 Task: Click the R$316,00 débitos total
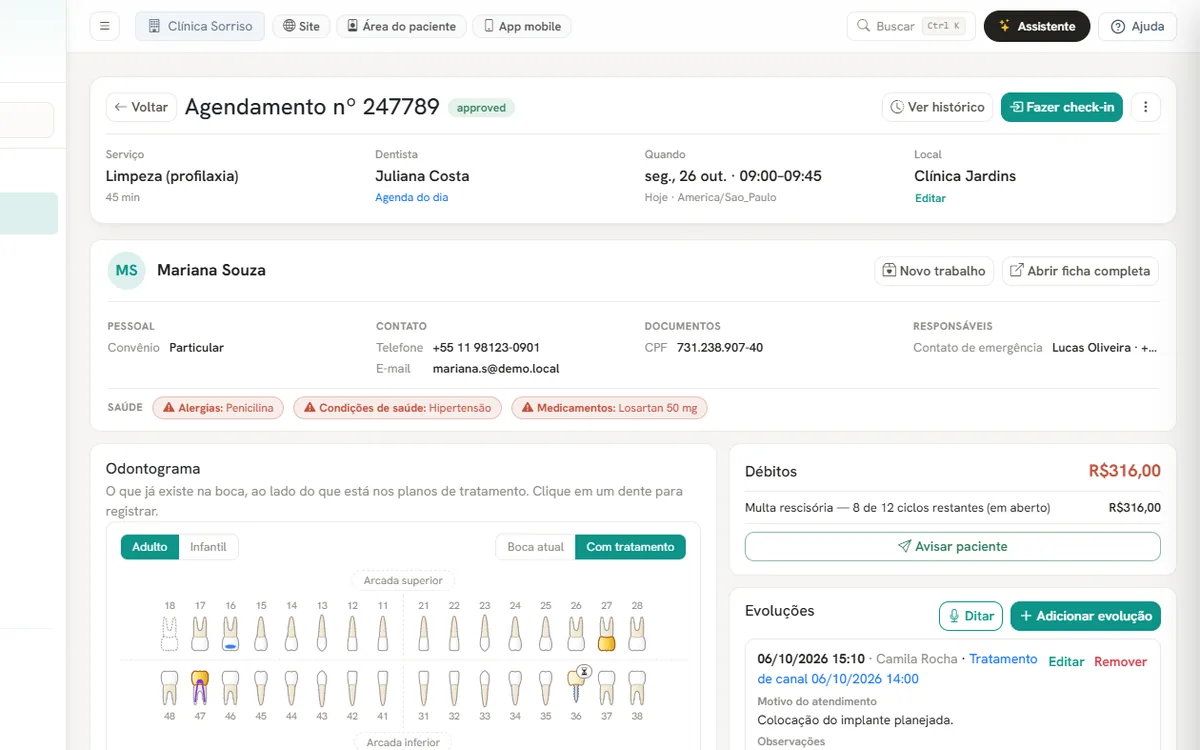[1125, 471]
